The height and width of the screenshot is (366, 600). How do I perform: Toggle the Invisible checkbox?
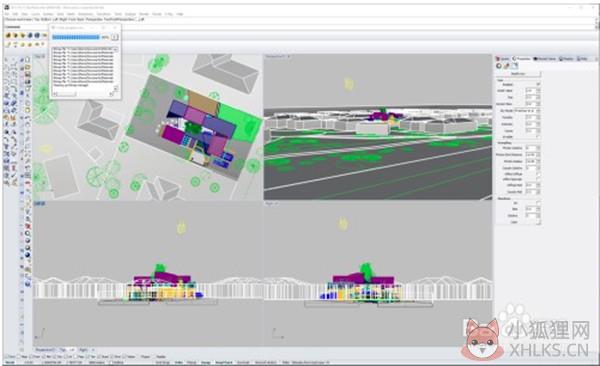[x=538, y=137]
